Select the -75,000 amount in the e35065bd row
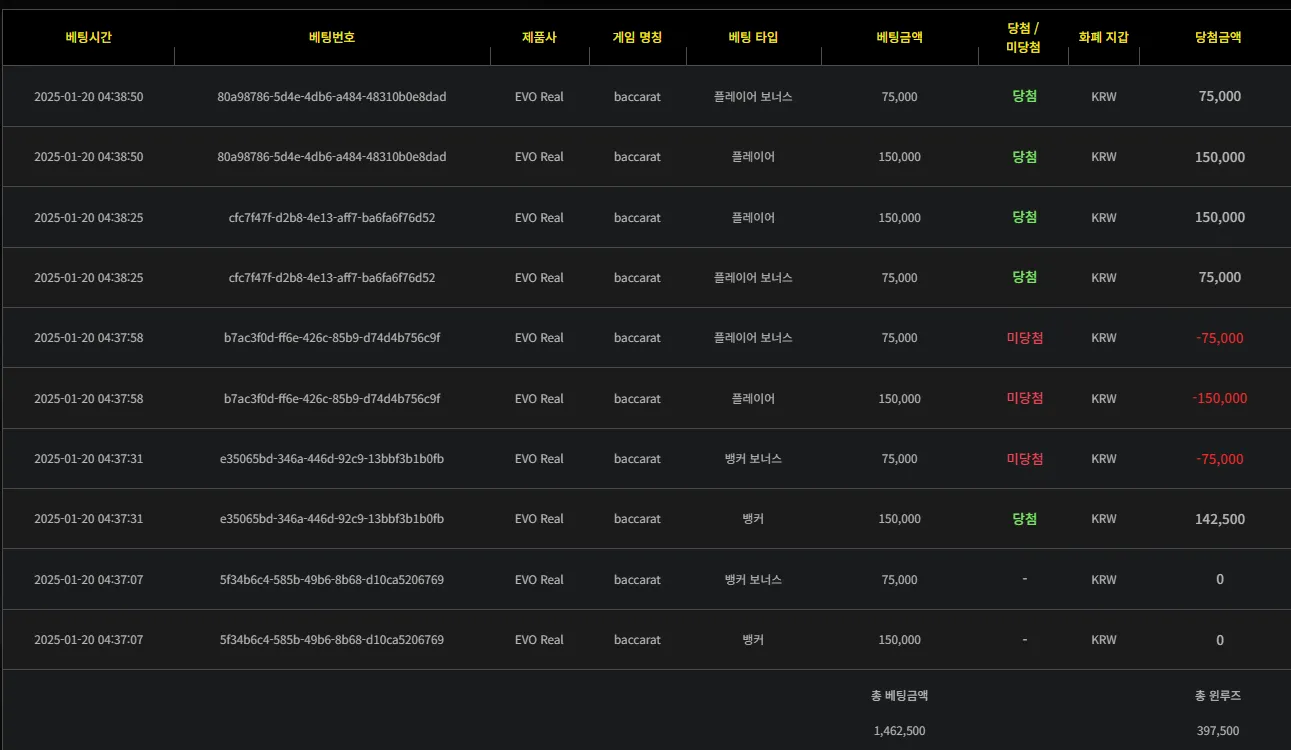This screenshot has width=1291, height=750. coord(1220,459)
